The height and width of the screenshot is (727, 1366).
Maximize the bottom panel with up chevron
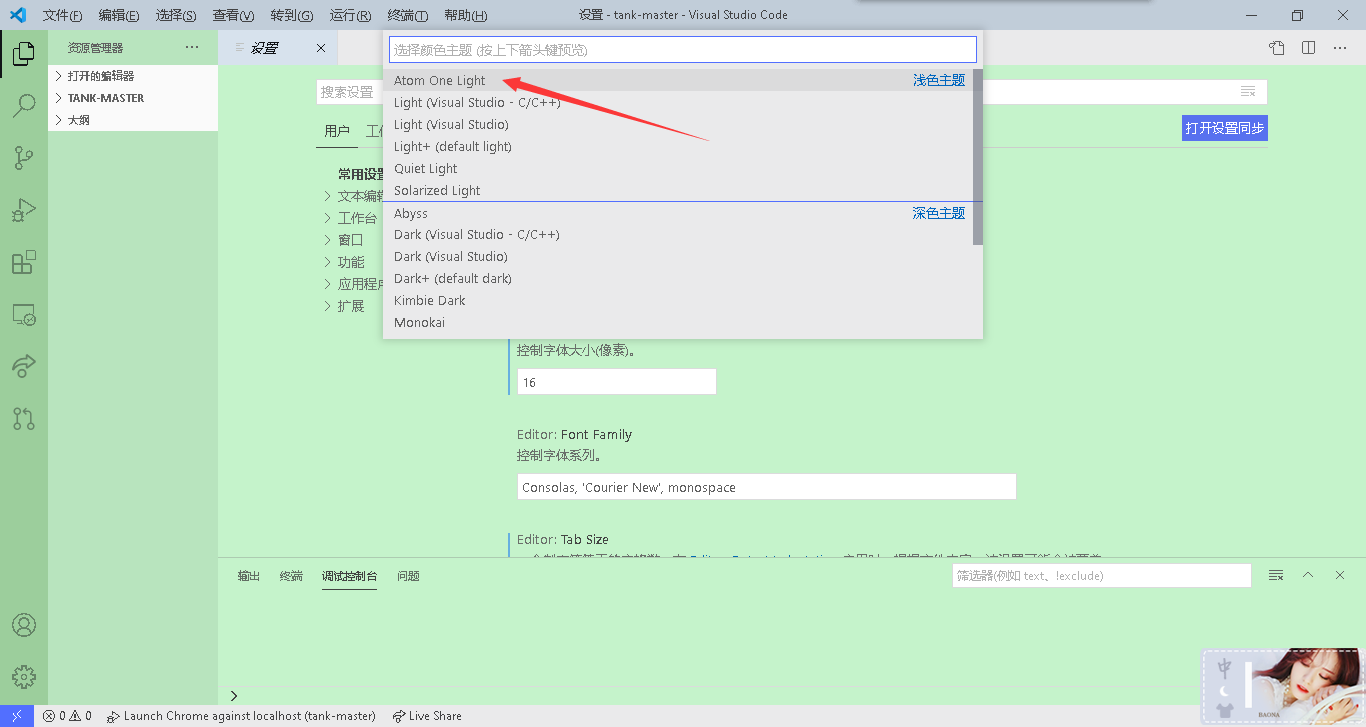(x=1308, y=575)
